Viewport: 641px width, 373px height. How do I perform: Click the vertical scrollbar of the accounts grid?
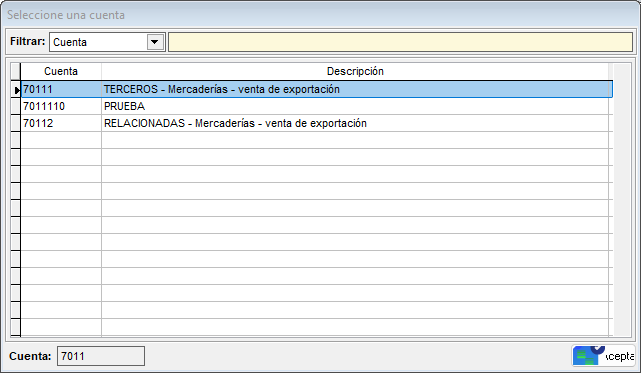(x=622, y=200)
